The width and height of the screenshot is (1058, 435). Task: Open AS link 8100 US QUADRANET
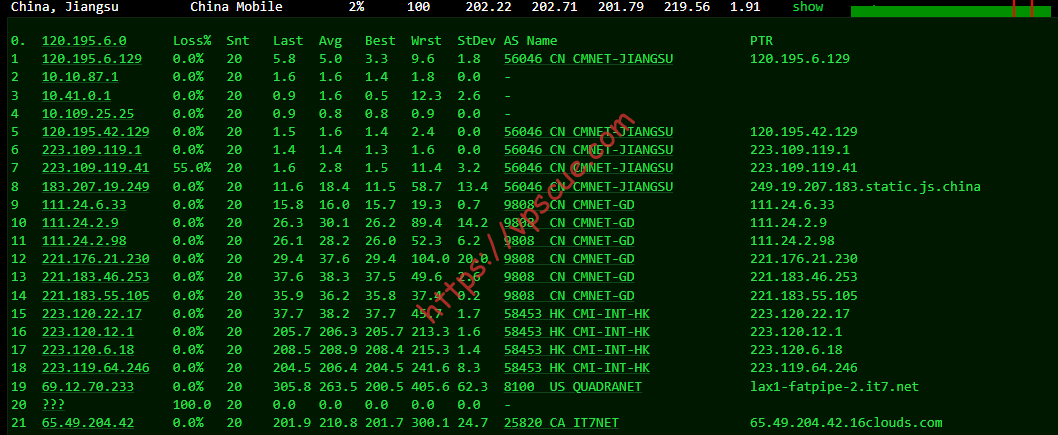[x=573, y=386]
